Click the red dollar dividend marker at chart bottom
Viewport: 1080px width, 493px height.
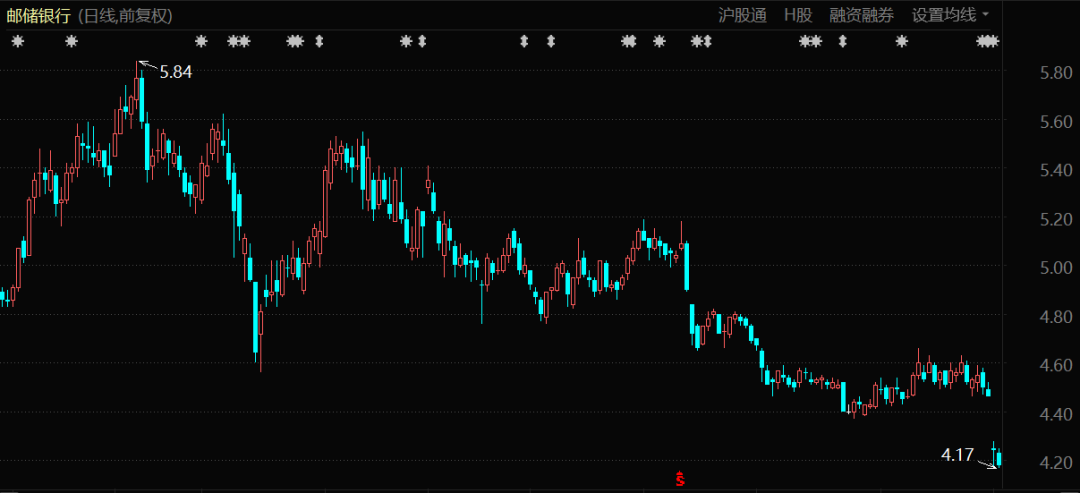pos(681,479)
